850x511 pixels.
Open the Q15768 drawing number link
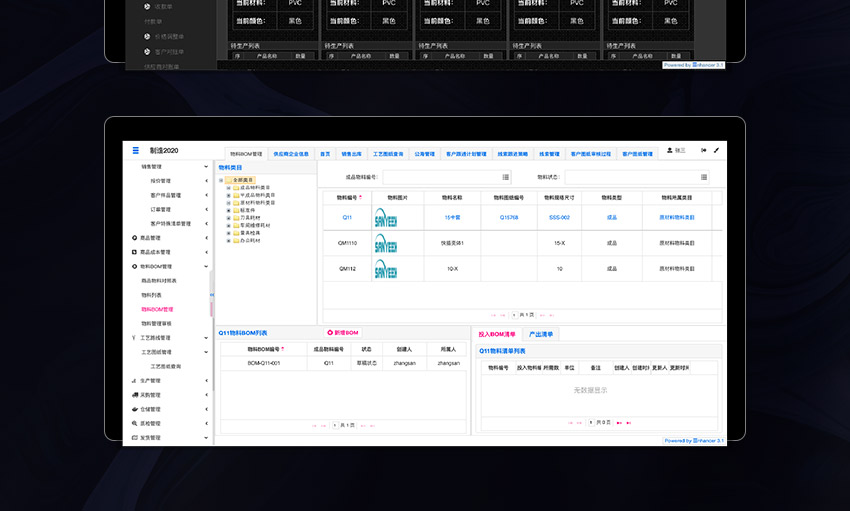508,218
